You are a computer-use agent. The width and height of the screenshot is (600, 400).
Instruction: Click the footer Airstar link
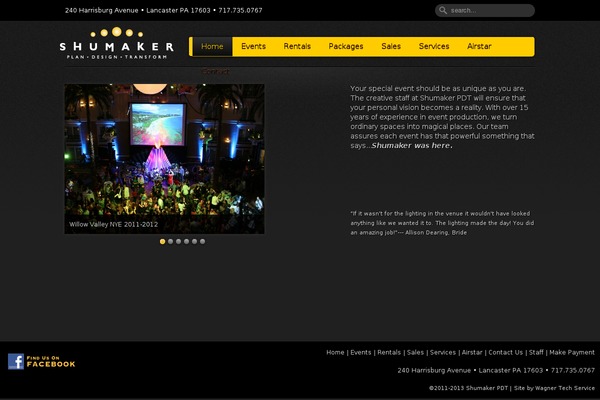pyautogui.click(x=472, y=353)
